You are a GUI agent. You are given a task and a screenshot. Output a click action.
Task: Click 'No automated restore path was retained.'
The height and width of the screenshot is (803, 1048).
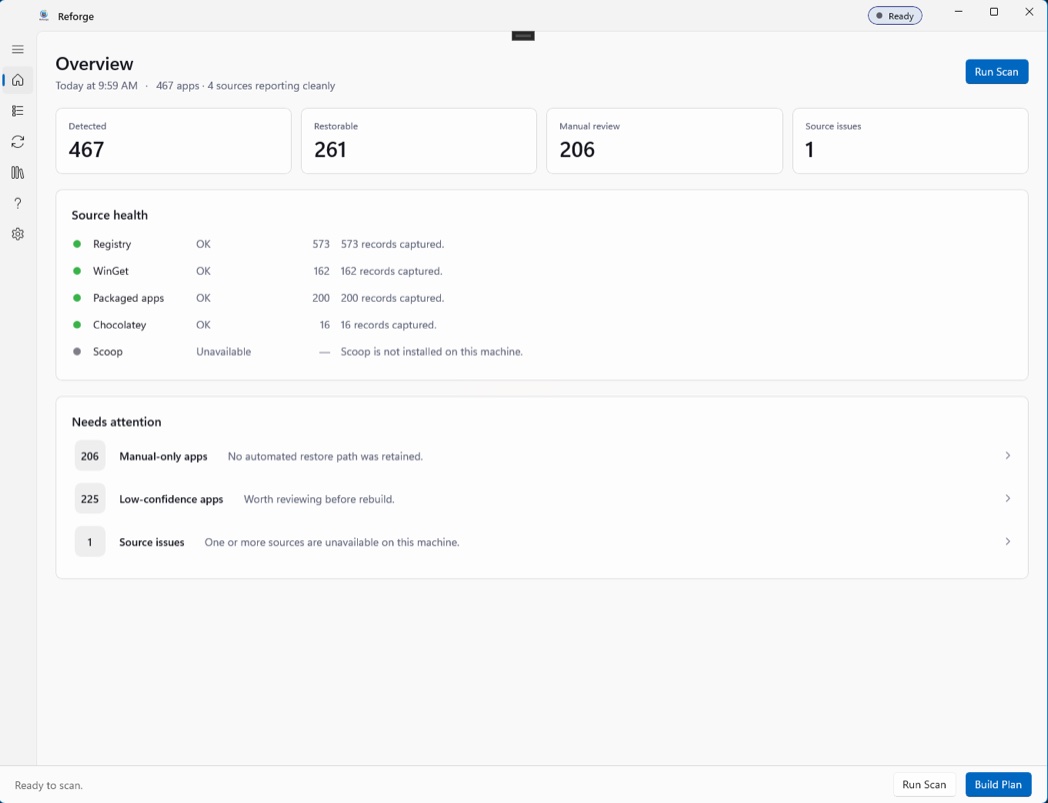[325, 457]
